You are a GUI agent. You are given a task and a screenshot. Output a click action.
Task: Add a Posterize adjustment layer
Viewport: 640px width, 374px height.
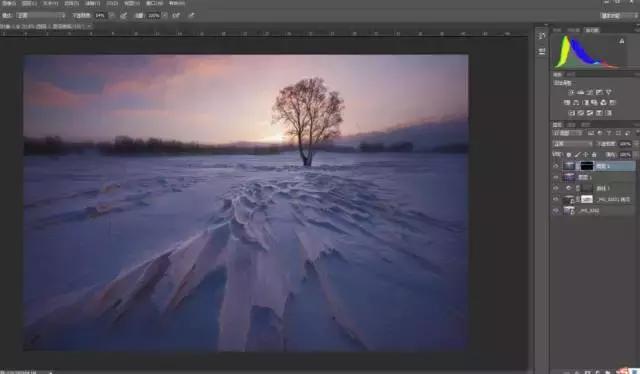pyautogui.click(x=581, y=113)
